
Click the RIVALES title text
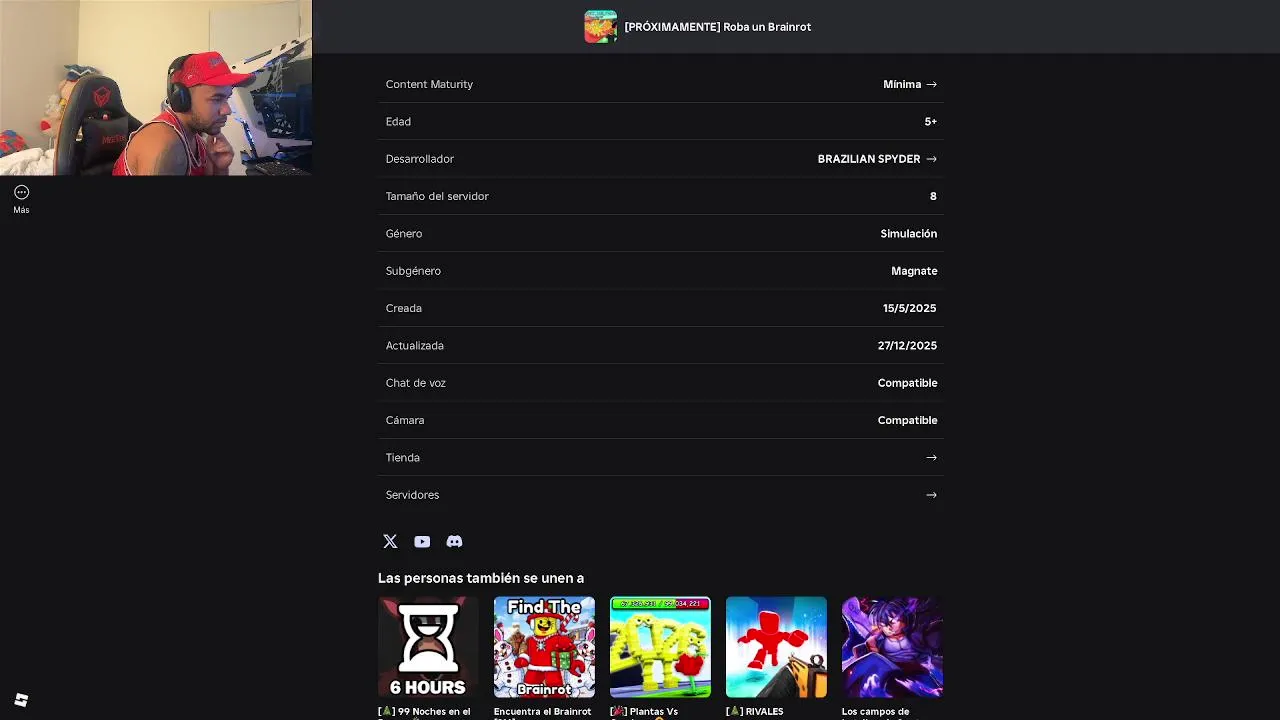point(755,712)
